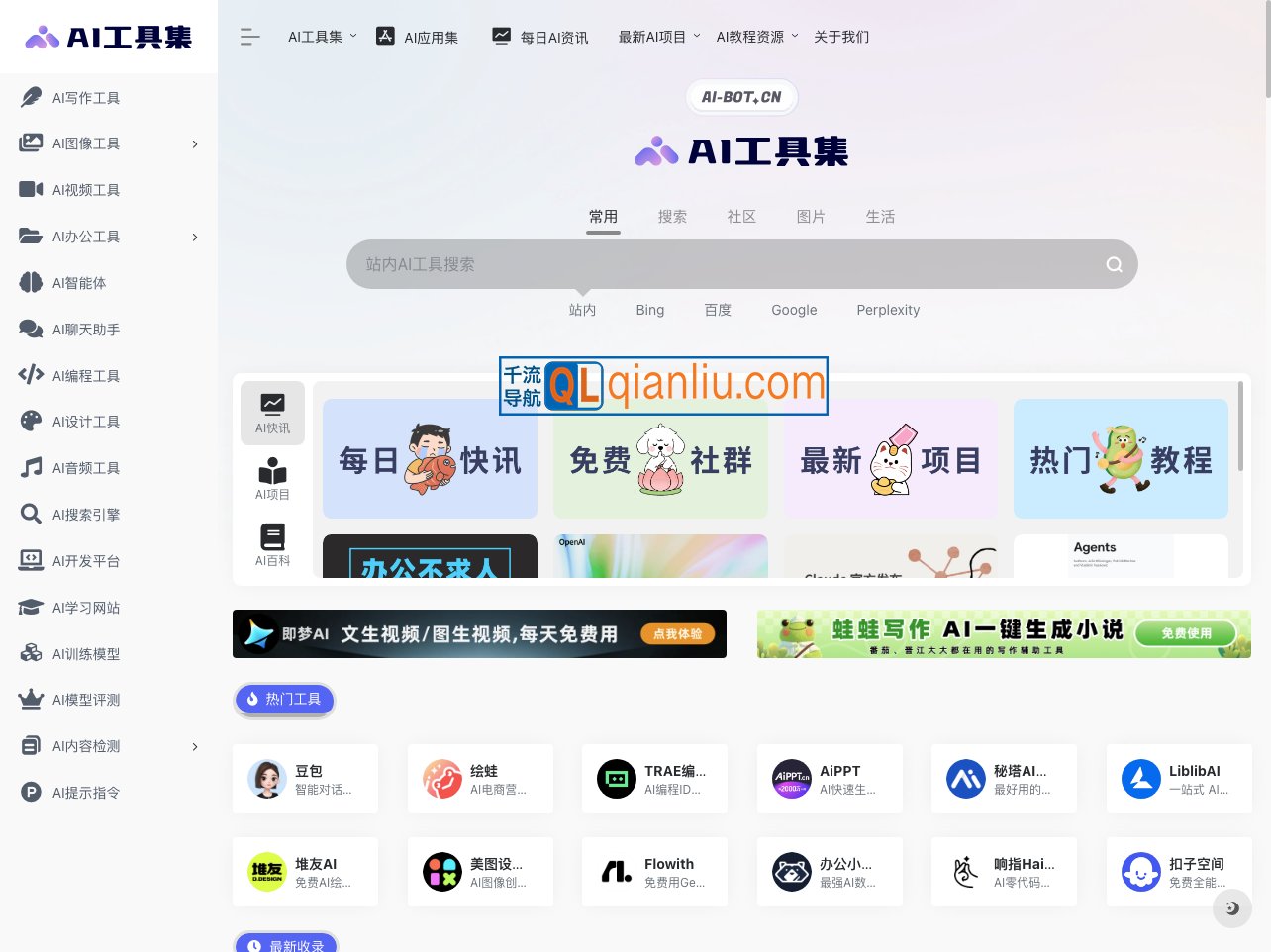Open 每日AI资讯 from the top menu

tap(555, 36)
